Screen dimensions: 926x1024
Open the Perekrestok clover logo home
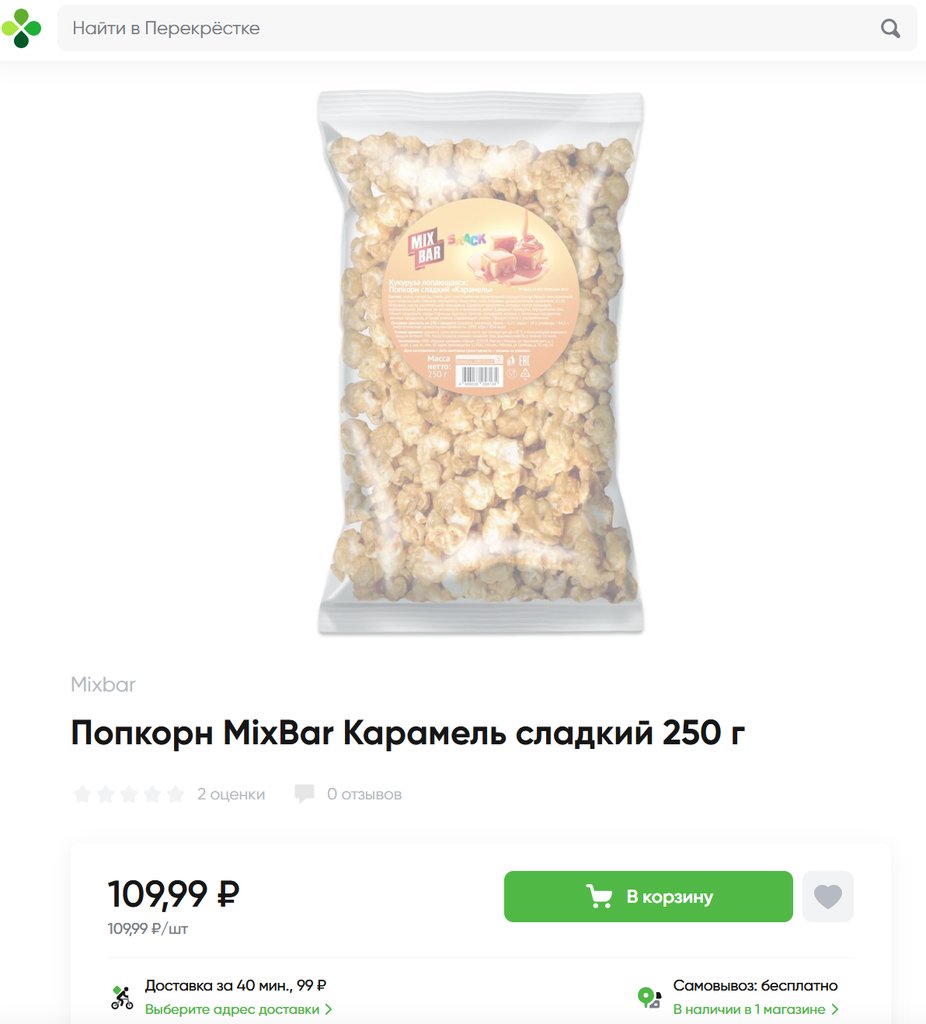[x=22, y=28]
